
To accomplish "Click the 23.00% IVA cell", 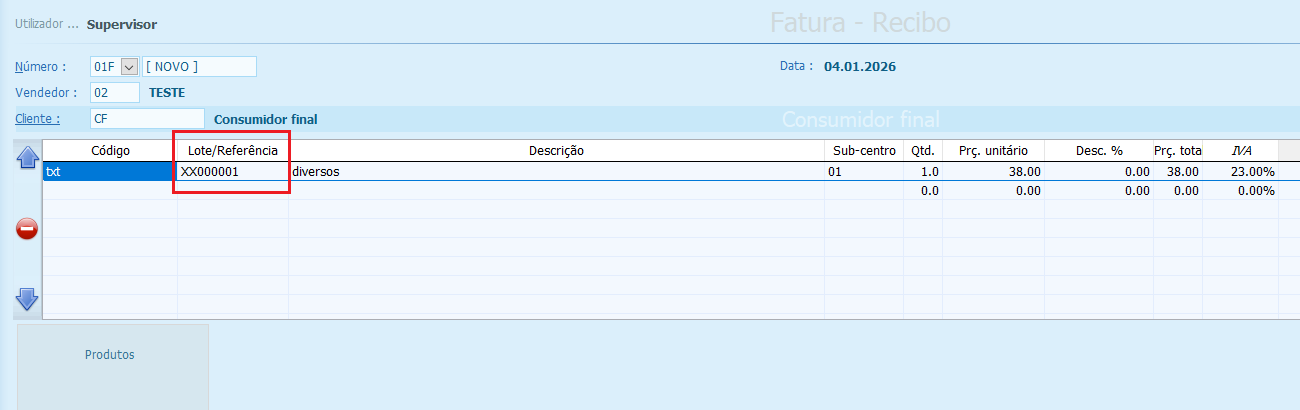I will [x=1240, y=172].
